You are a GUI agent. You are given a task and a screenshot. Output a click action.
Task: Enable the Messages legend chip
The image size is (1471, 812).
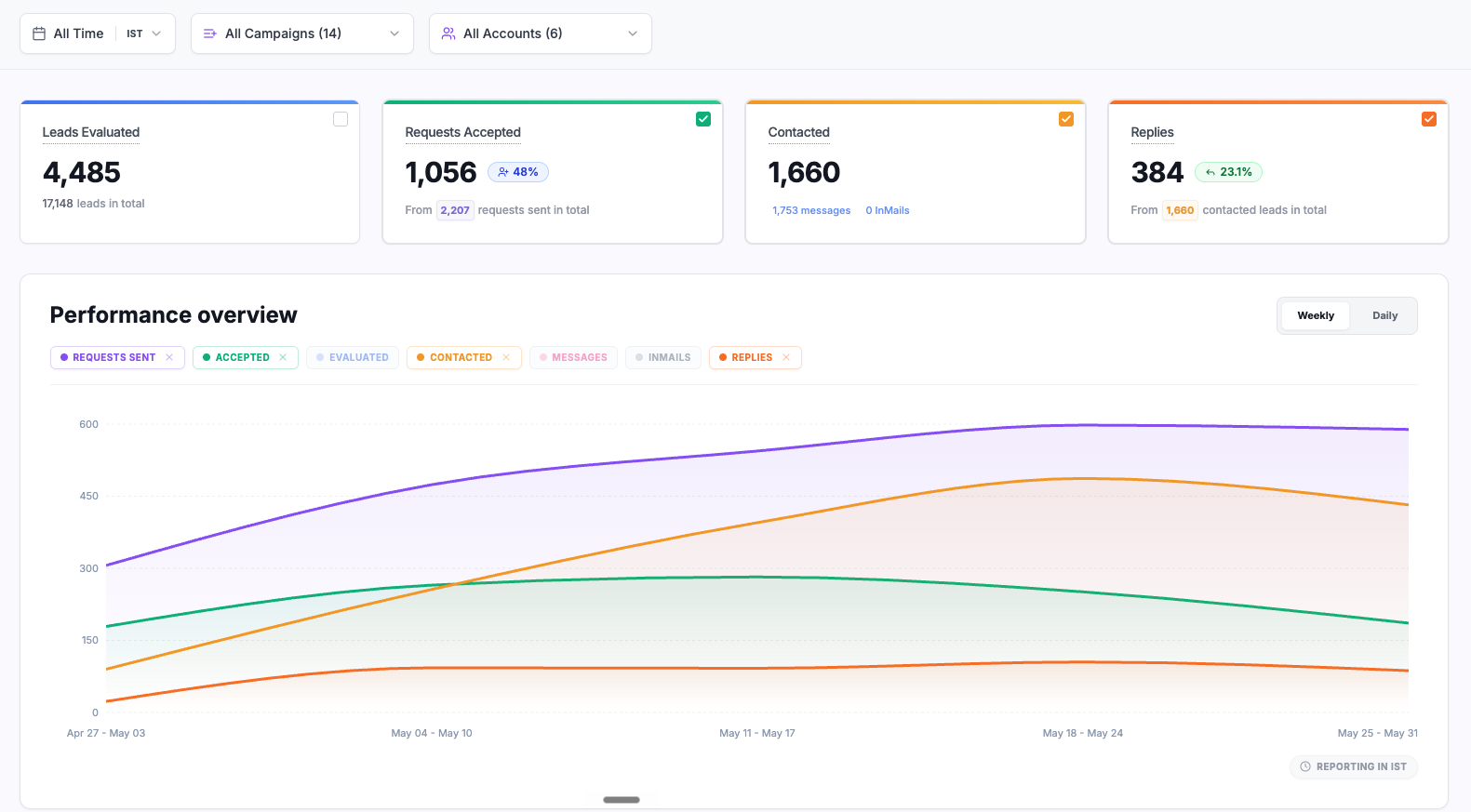(x=573, y=357)
